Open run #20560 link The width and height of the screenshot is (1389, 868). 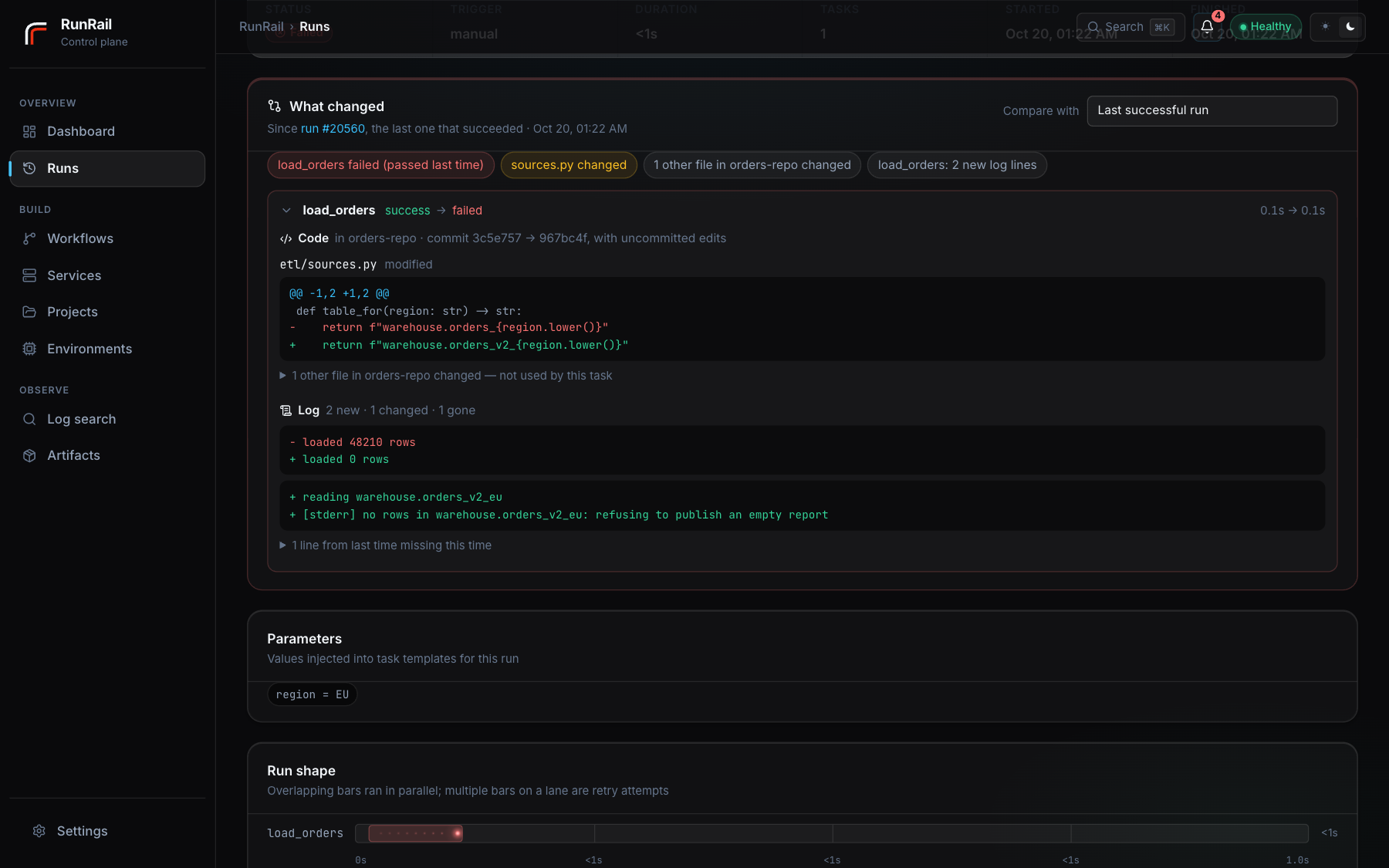(333, 129)
